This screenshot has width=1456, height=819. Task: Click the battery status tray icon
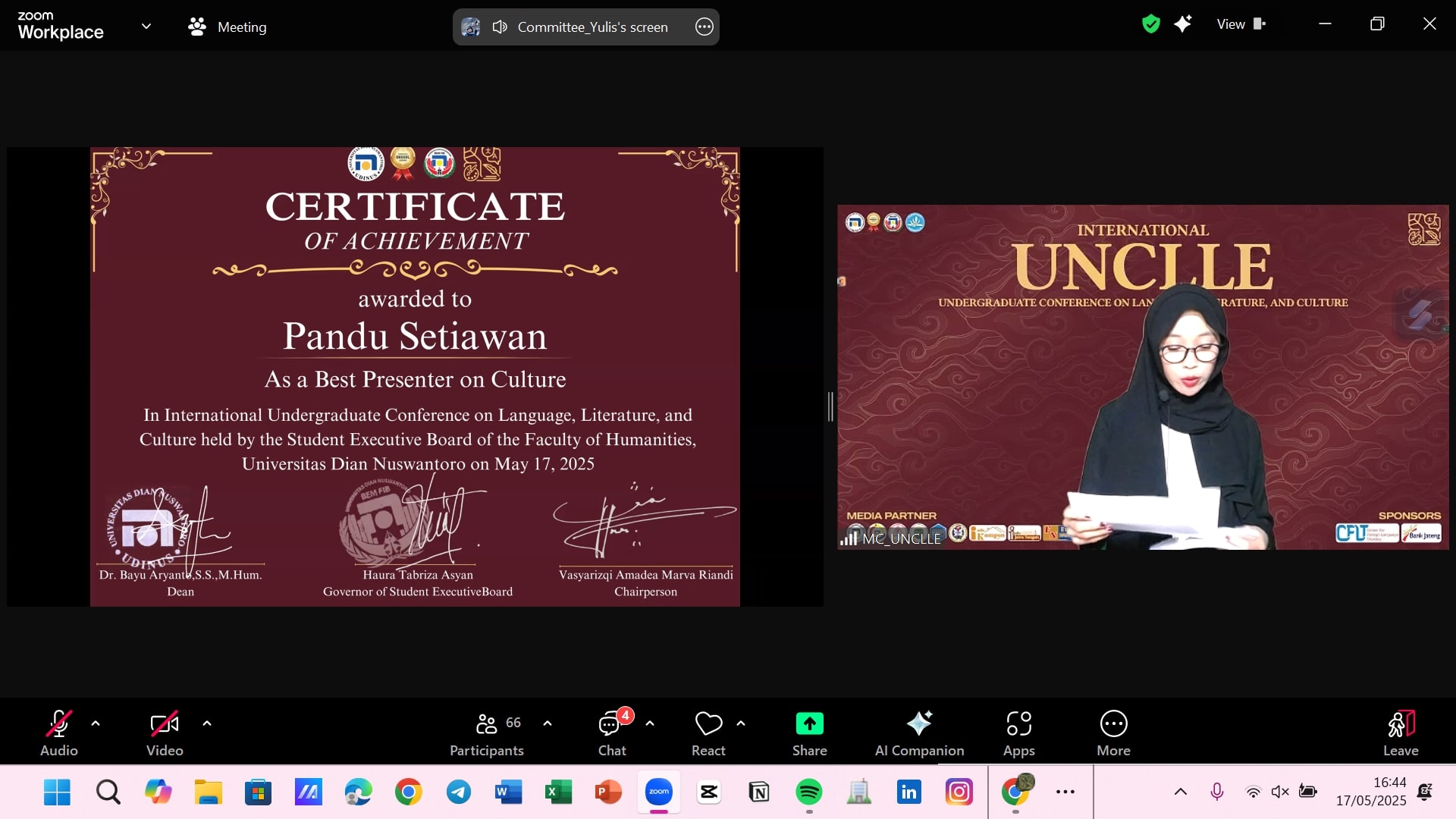tap(1308, 792)
